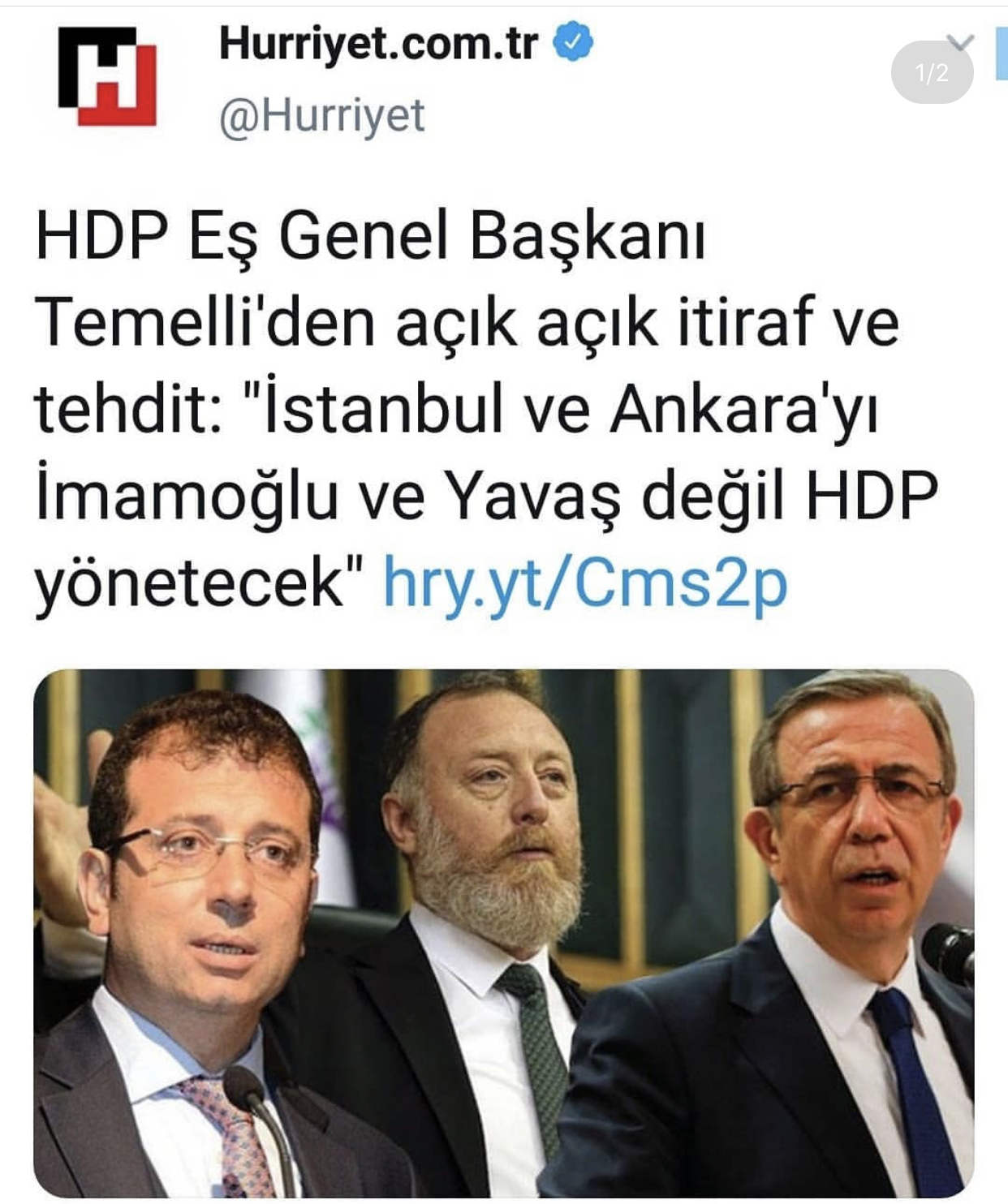Click "Temelli'den" in the tweet text
Screen dimensions: 1008x1204
205,322
